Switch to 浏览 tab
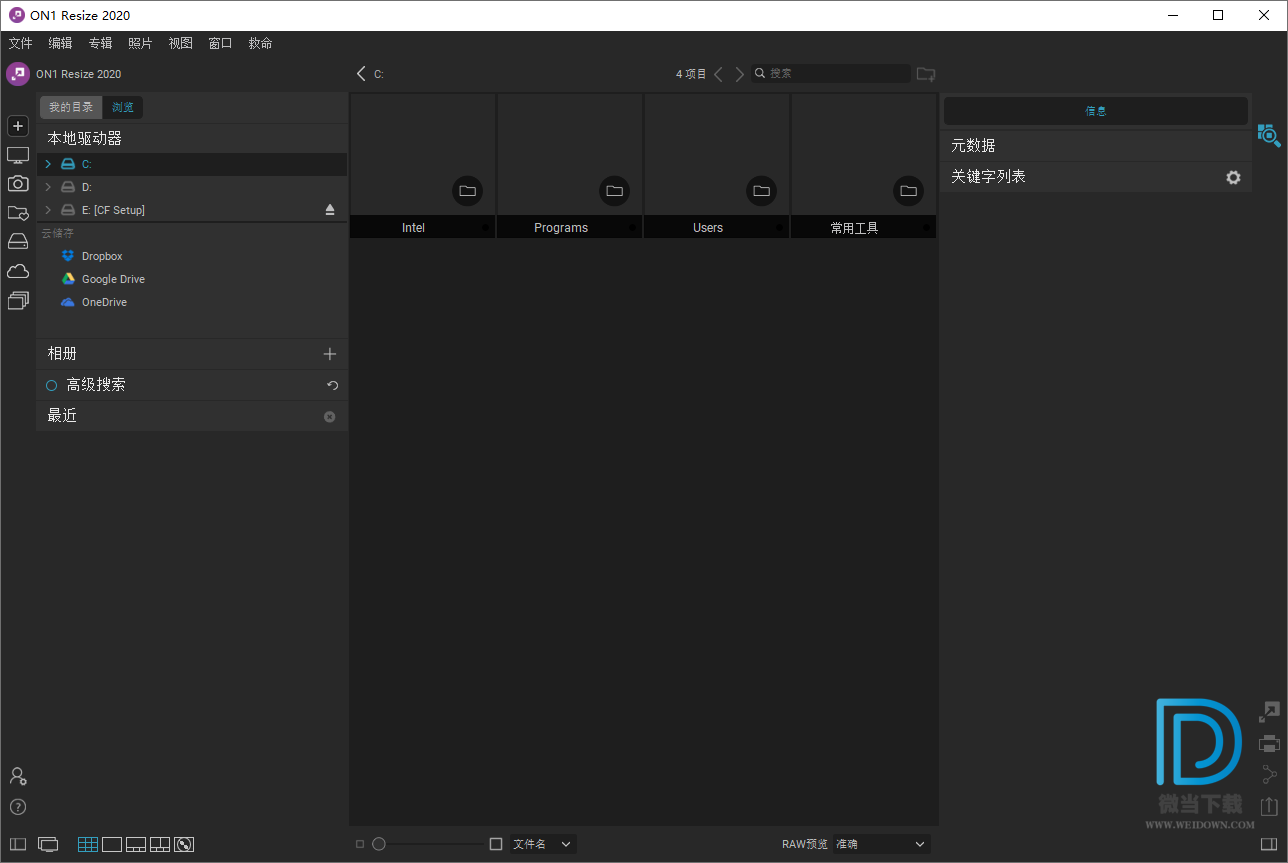This screenshot has height=863, width=1288. click(123, 107)
